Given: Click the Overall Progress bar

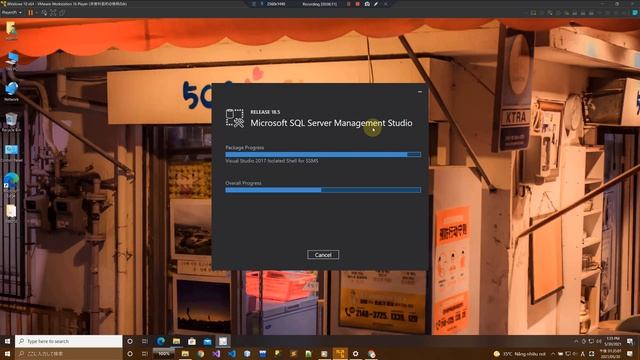Looking at the screenshot, I should pos(323,190).
